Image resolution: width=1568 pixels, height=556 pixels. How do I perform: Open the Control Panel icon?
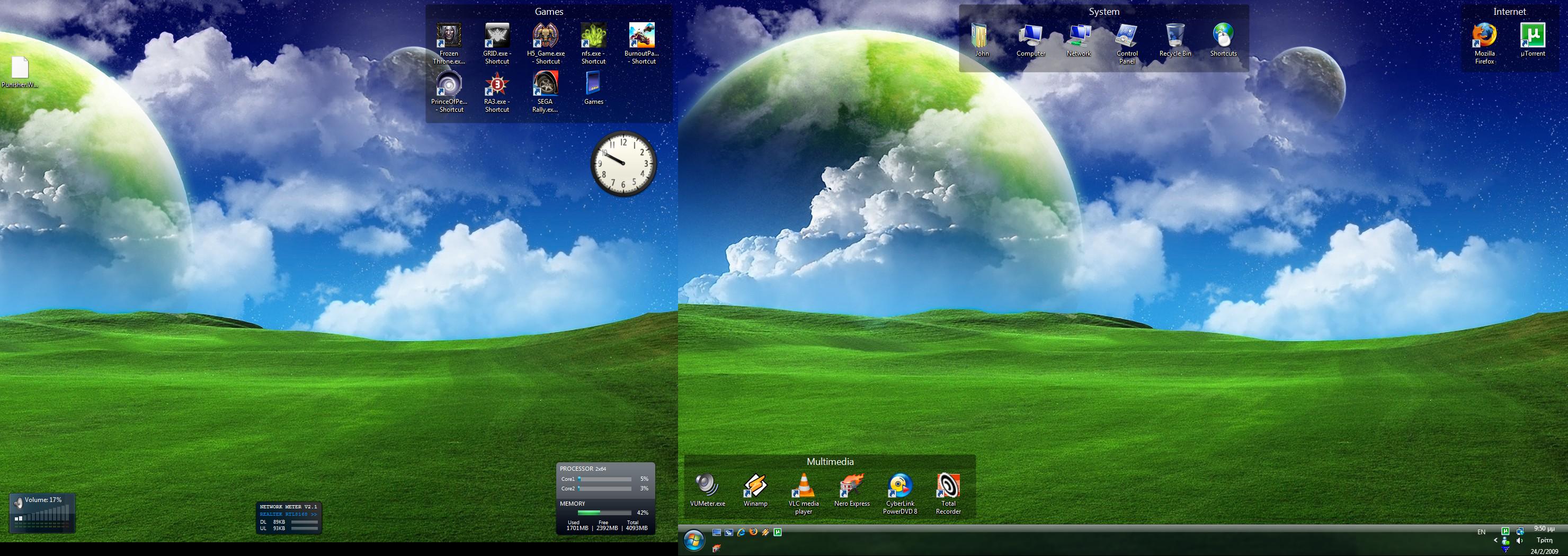(1127, 37)
